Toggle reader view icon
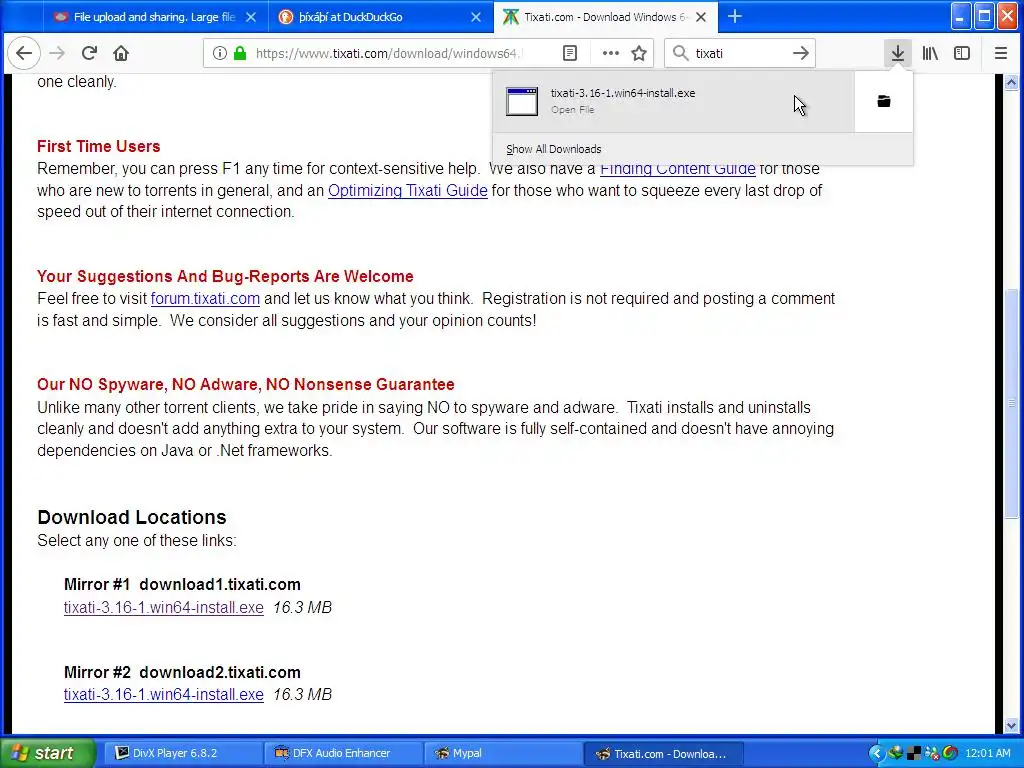Screen dimensions: 1024x768 click(570, 53)
